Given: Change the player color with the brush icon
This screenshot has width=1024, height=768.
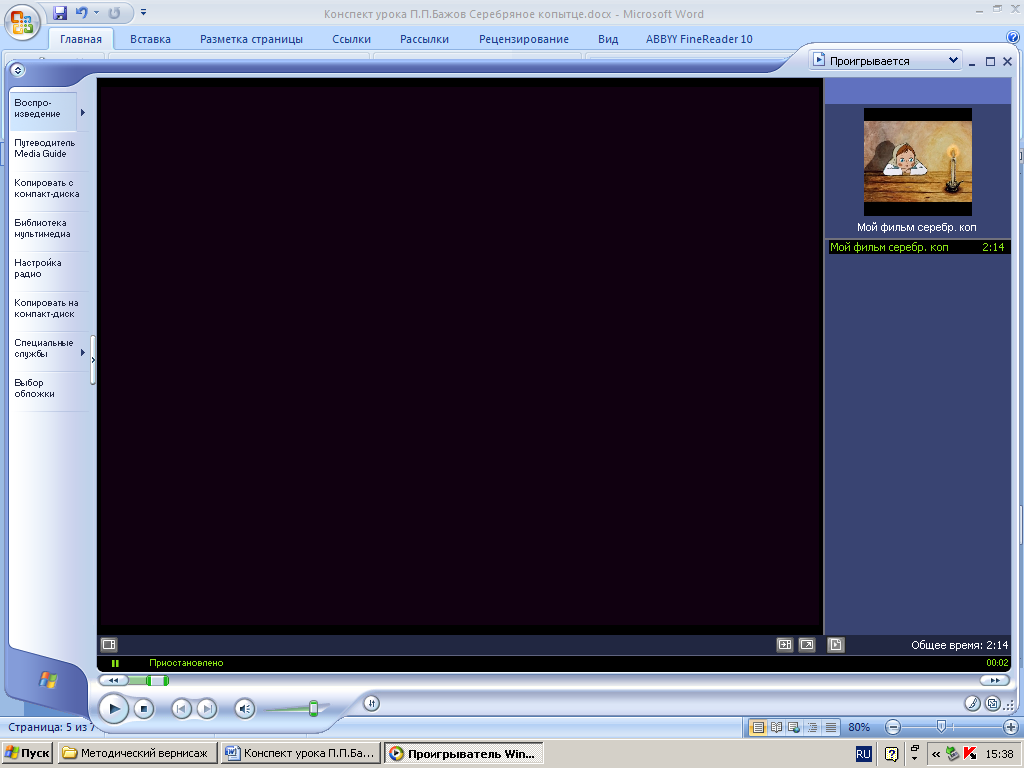Looking at the screenshot, I should [x=972, y=703].
